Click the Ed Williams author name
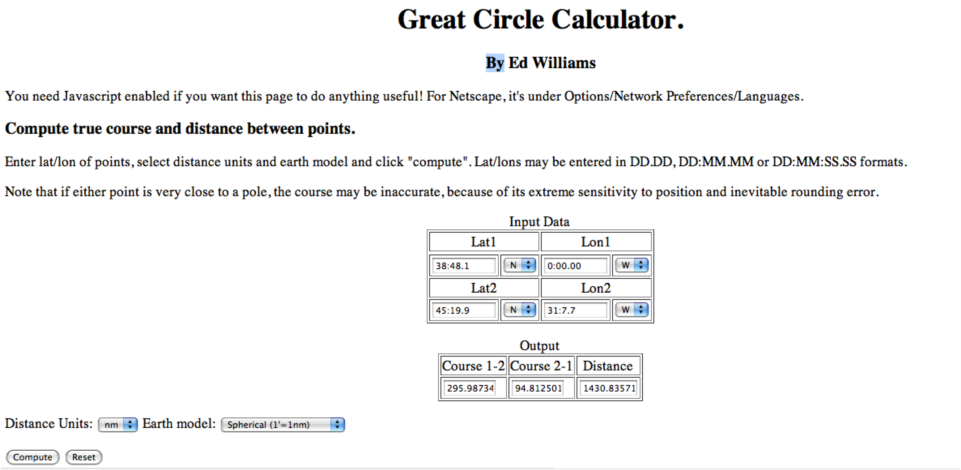This screenshot has width=961, height=470. click(x=552, y=63)
